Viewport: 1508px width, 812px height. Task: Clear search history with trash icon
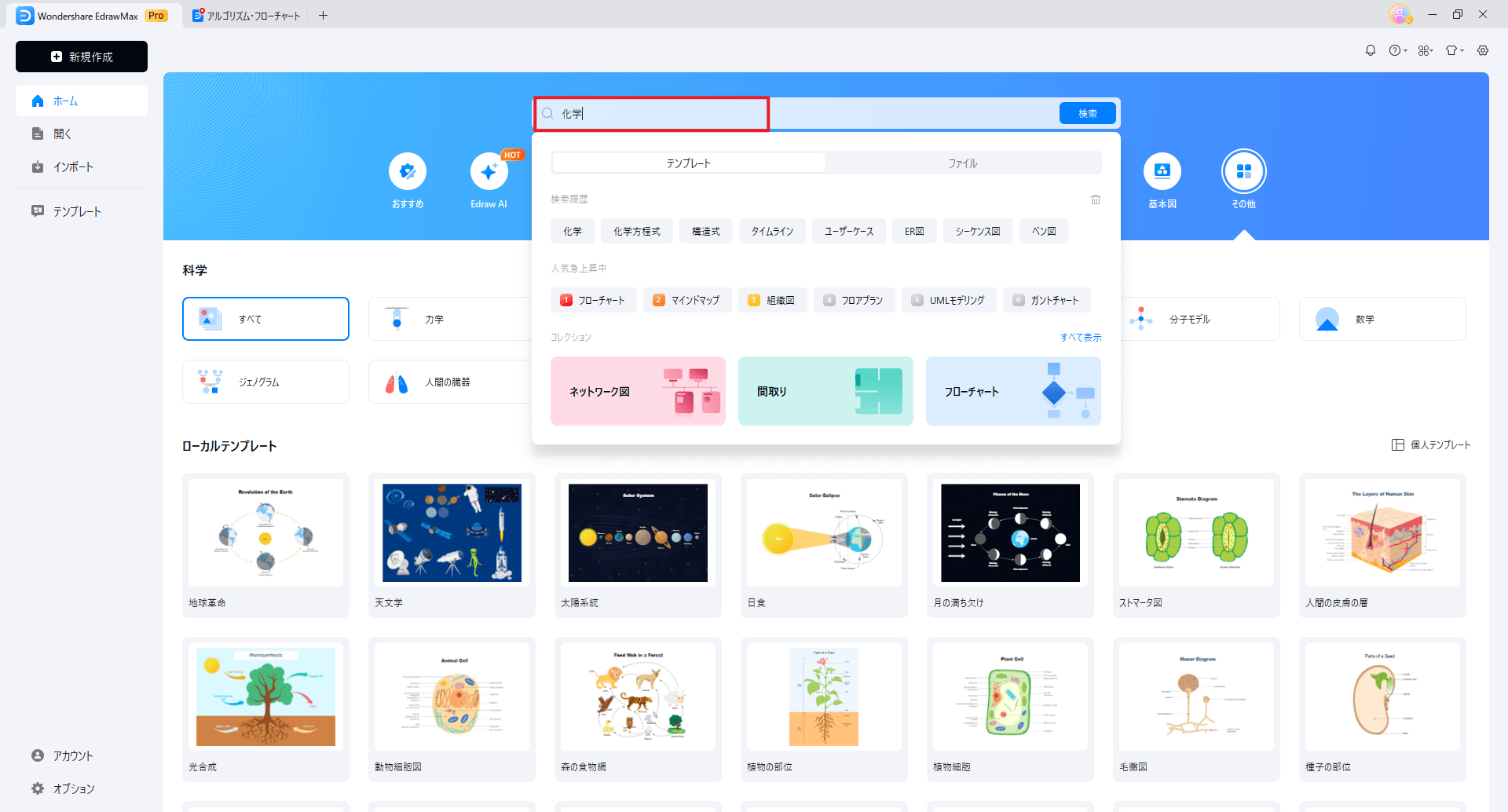[x=1096, y=199]
